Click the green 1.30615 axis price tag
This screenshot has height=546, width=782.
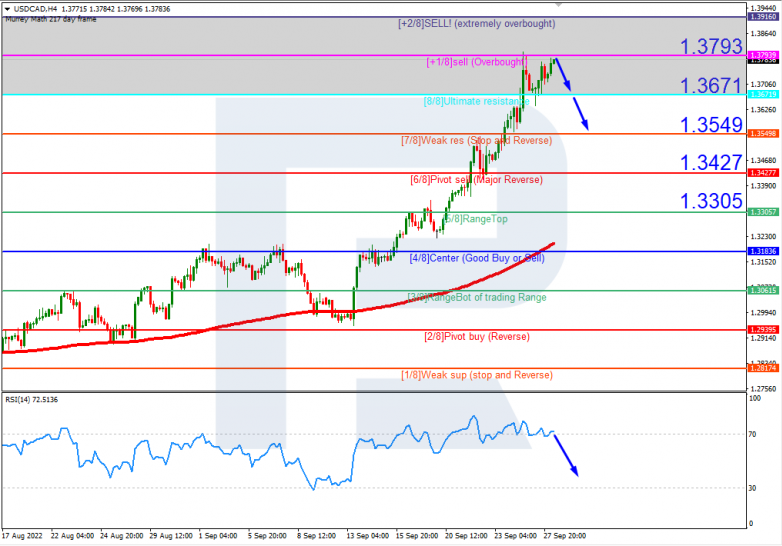click(763, 291)
